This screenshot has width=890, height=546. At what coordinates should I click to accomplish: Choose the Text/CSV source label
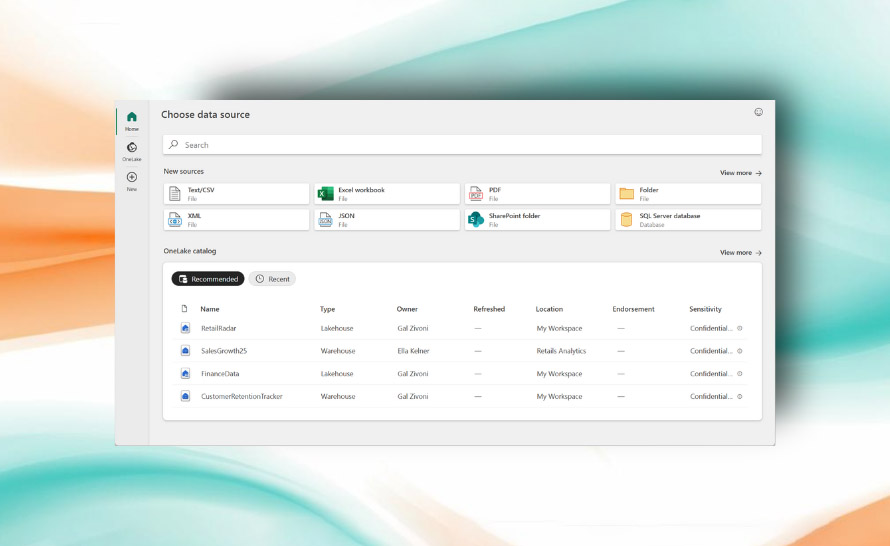click(201, 190)
